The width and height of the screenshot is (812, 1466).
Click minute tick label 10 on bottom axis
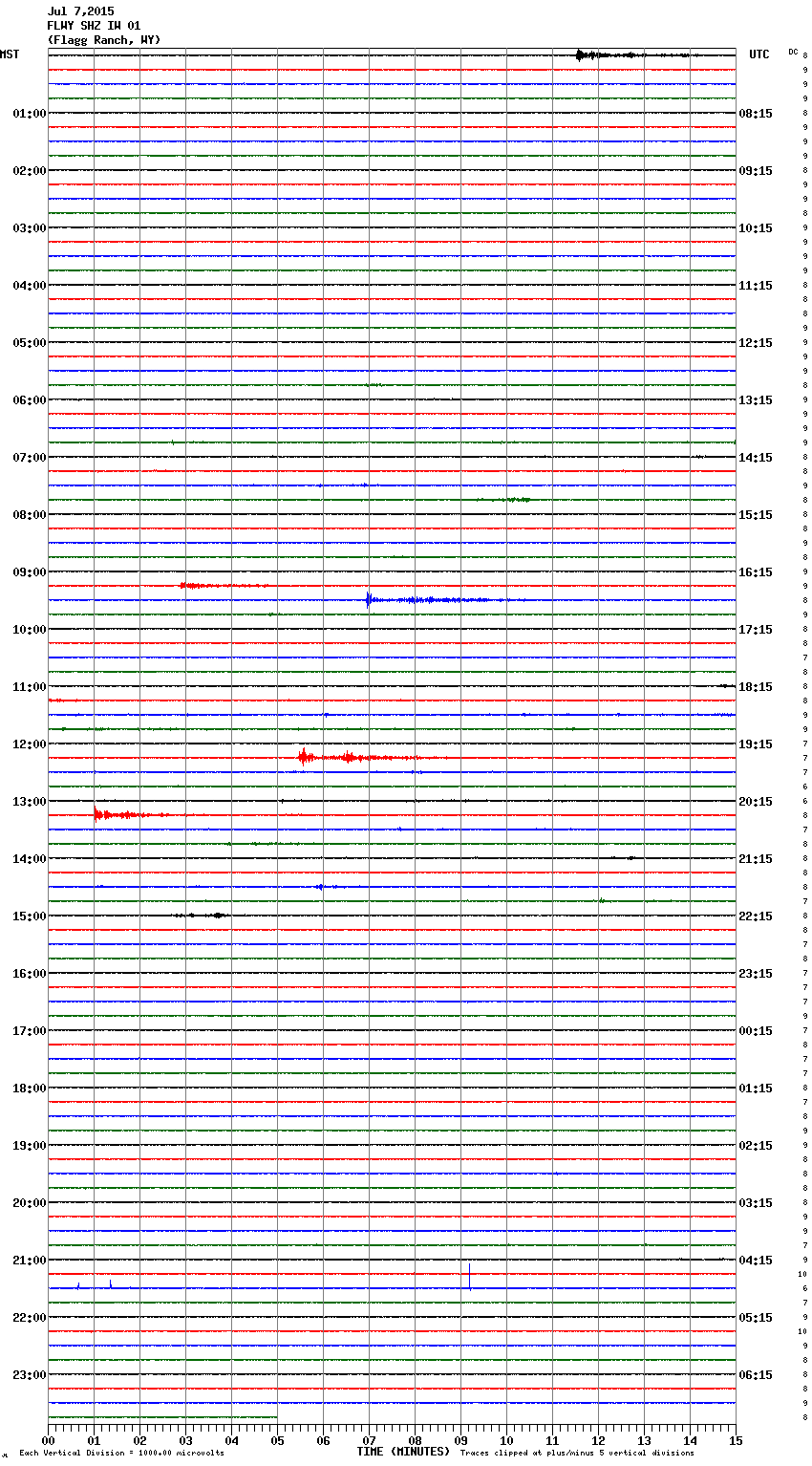pyautogui.click(x=506, y=1441)
